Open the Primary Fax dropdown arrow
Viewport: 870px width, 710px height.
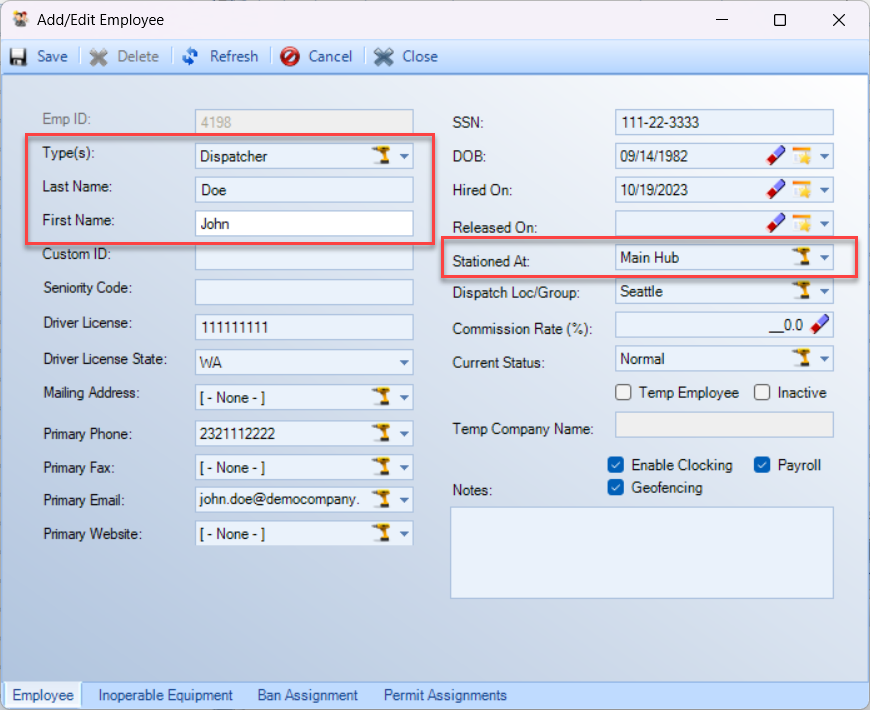(x=404, y=468)
